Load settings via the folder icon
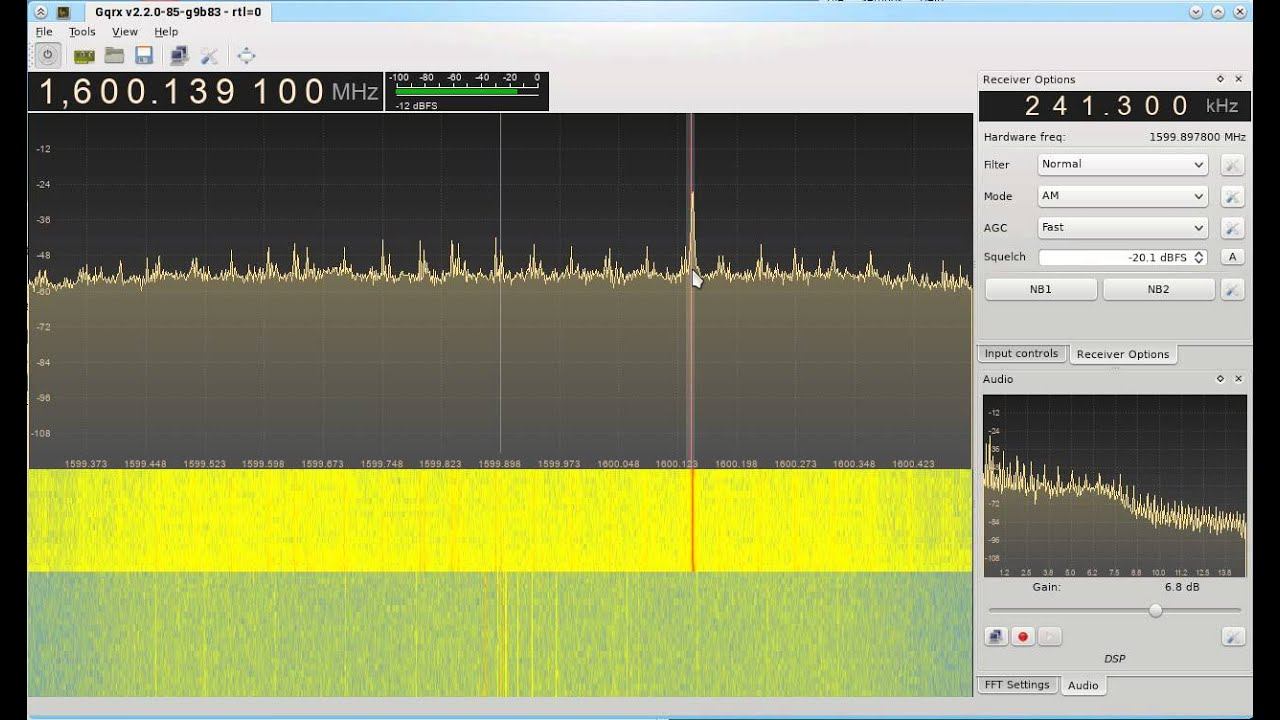 (114, 55)
